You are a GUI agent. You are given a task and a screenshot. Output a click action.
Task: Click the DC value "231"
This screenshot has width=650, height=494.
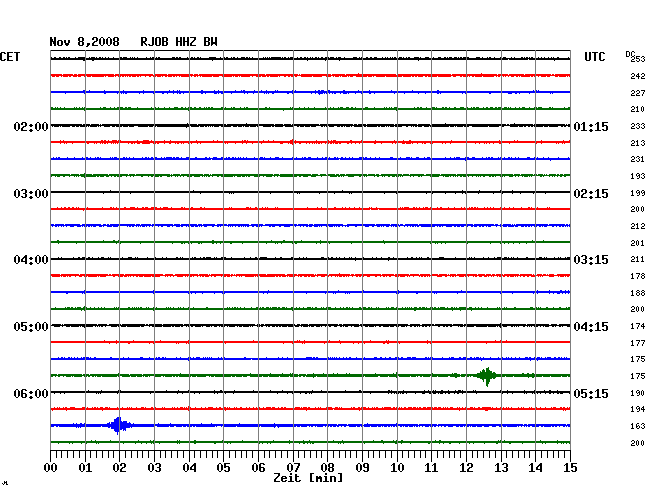pos(638,159)
